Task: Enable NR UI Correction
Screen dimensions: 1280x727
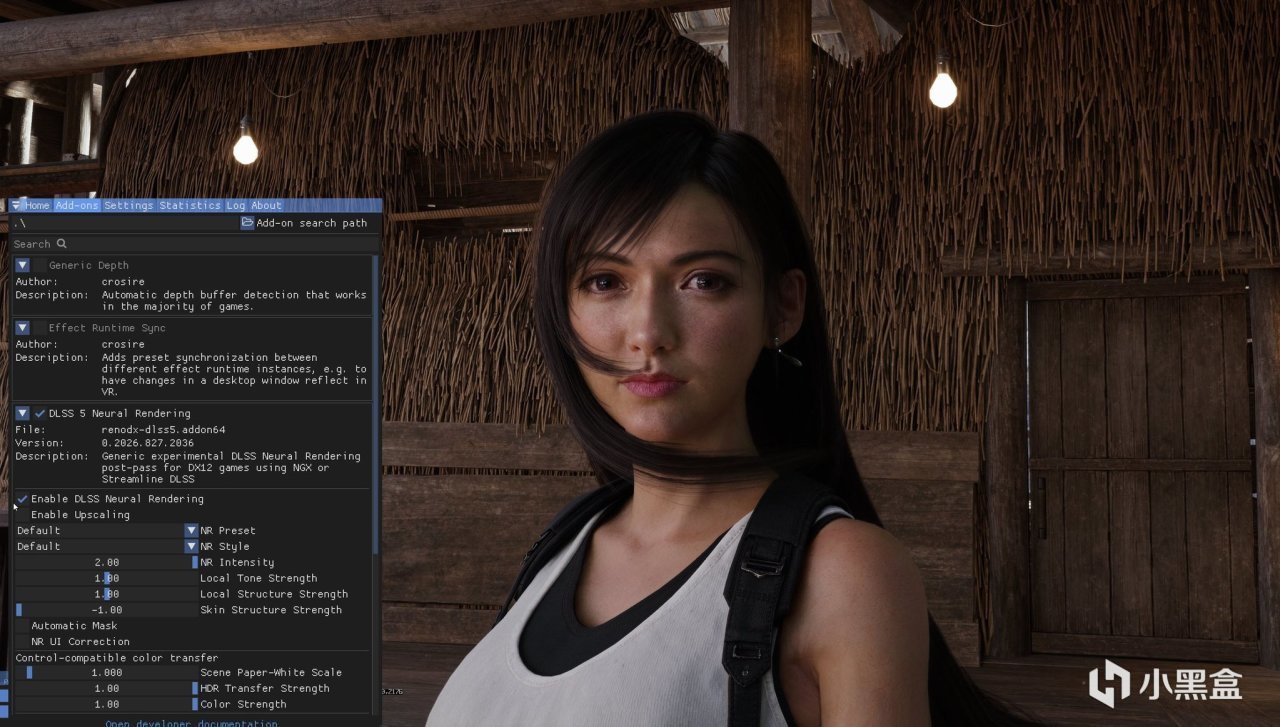Action: point(22,641)
